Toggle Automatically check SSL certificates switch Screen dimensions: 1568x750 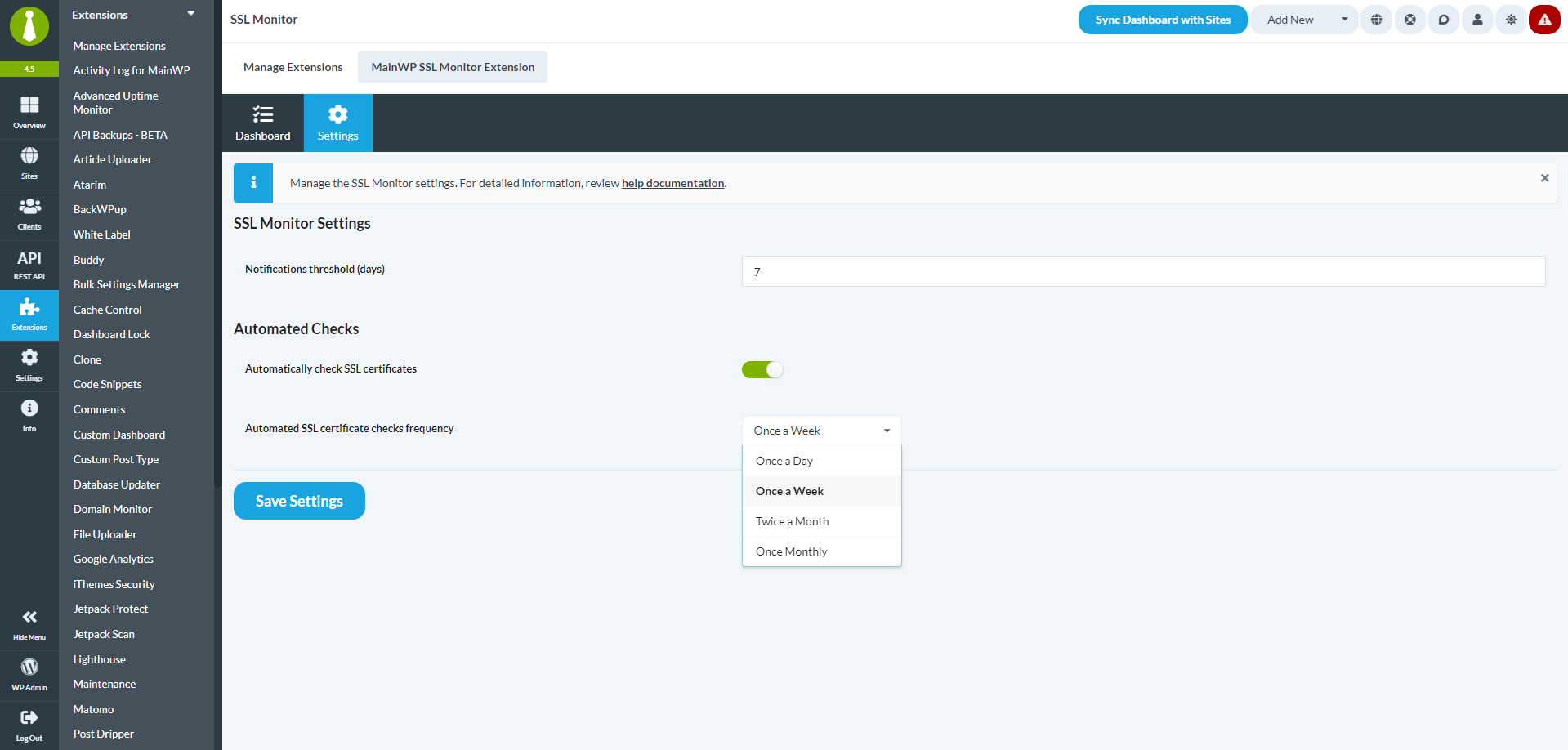762,370
